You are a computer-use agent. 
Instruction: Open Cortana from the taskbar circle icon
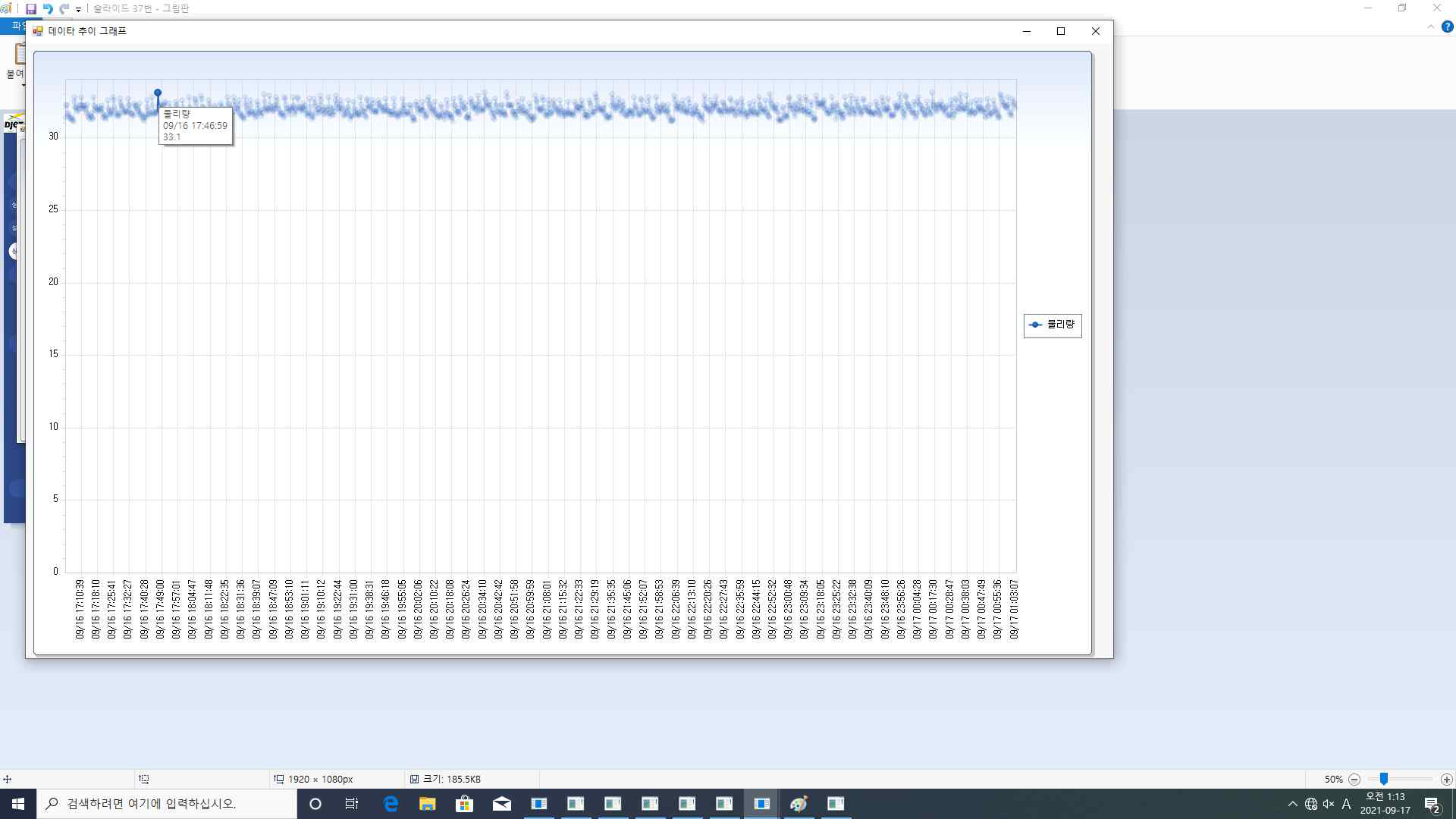tap(315, 804)
